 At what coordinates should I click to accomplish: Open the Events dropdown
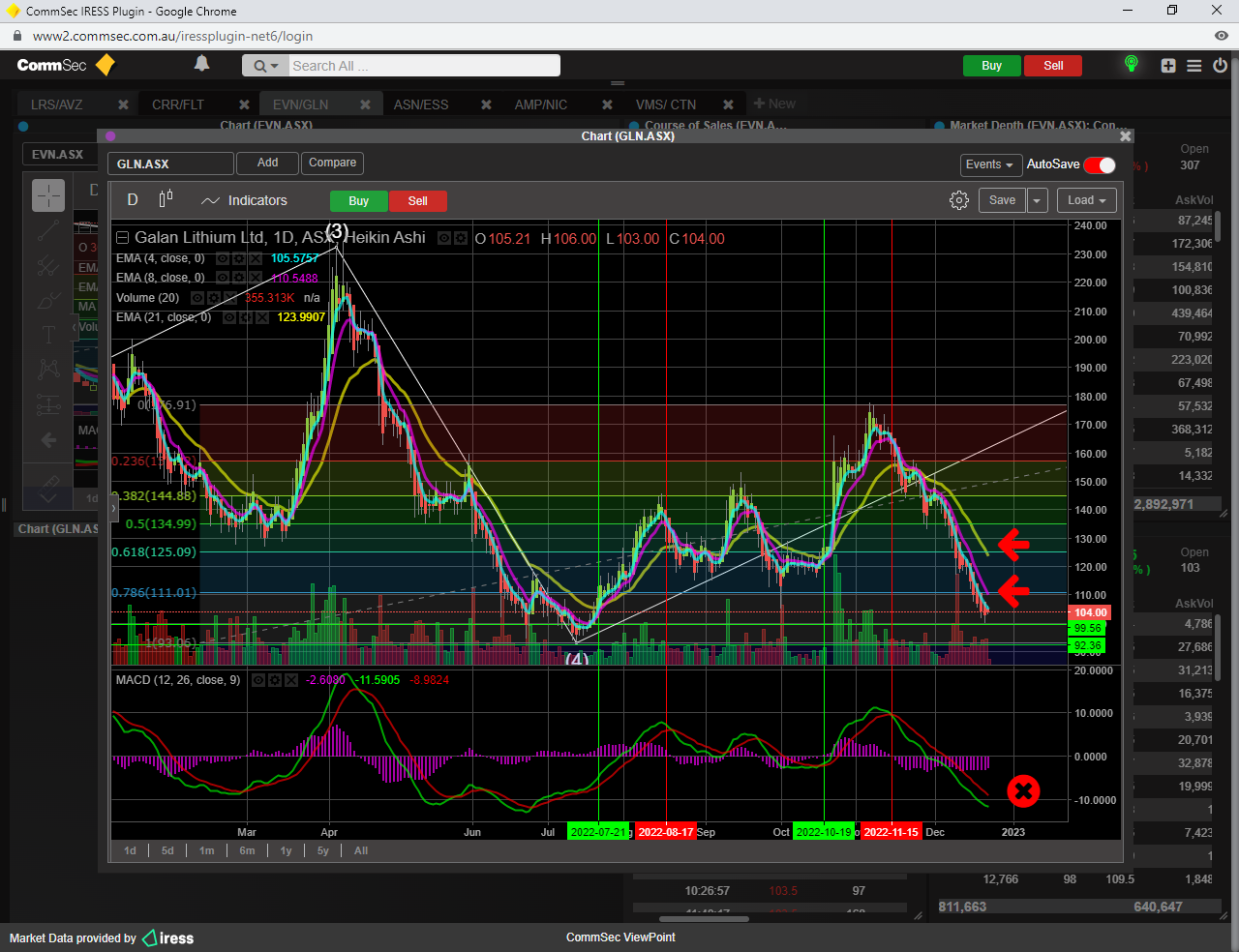990,164
